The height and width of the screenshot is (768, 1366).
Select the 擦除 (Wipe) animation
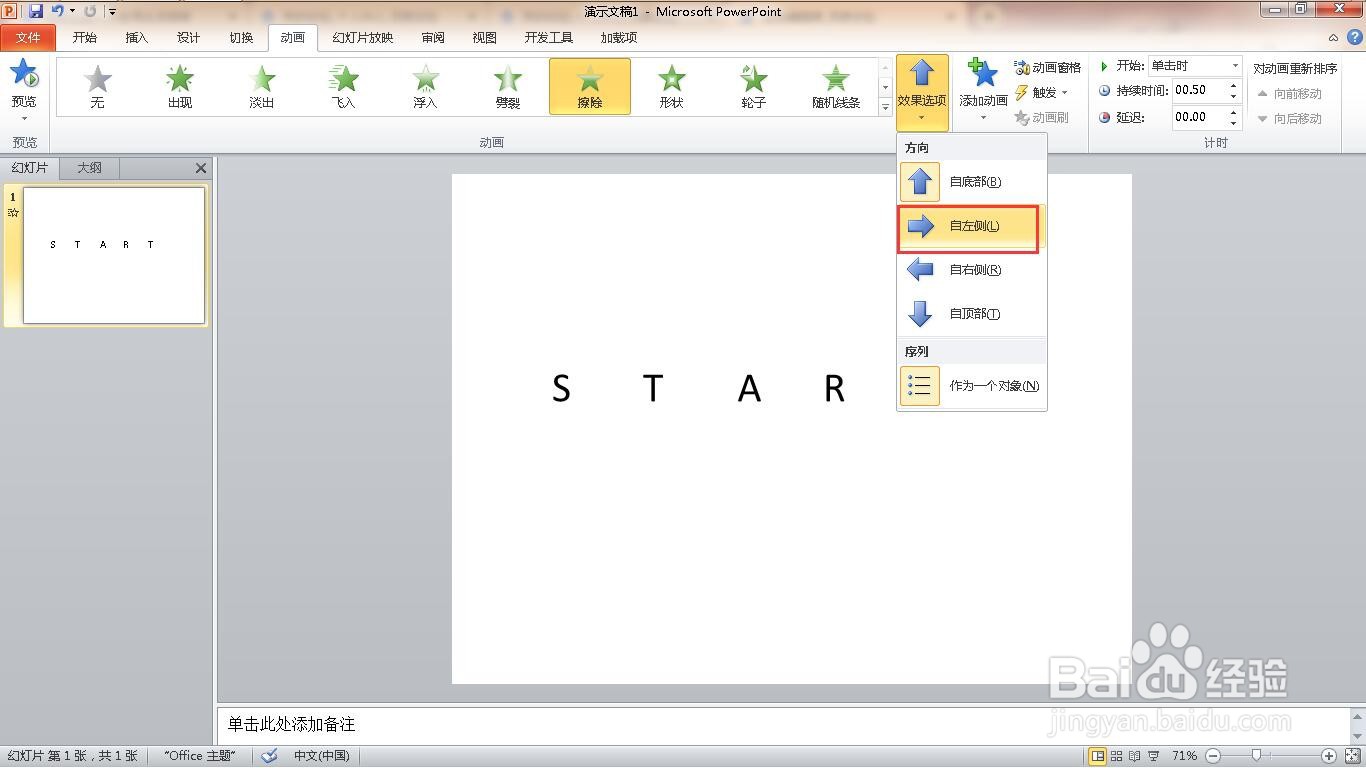click(x=590, y=86)
